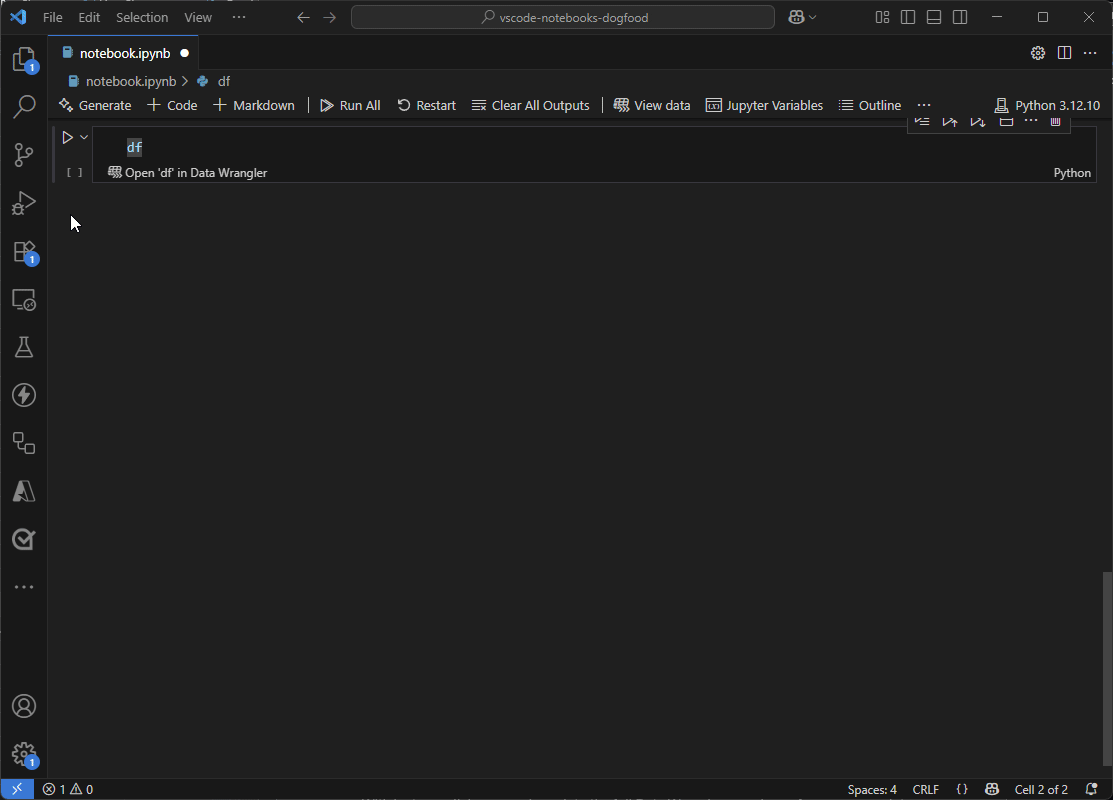Open the Accounts menu
The image size is (1113, 800).
[x=24, y=706]
